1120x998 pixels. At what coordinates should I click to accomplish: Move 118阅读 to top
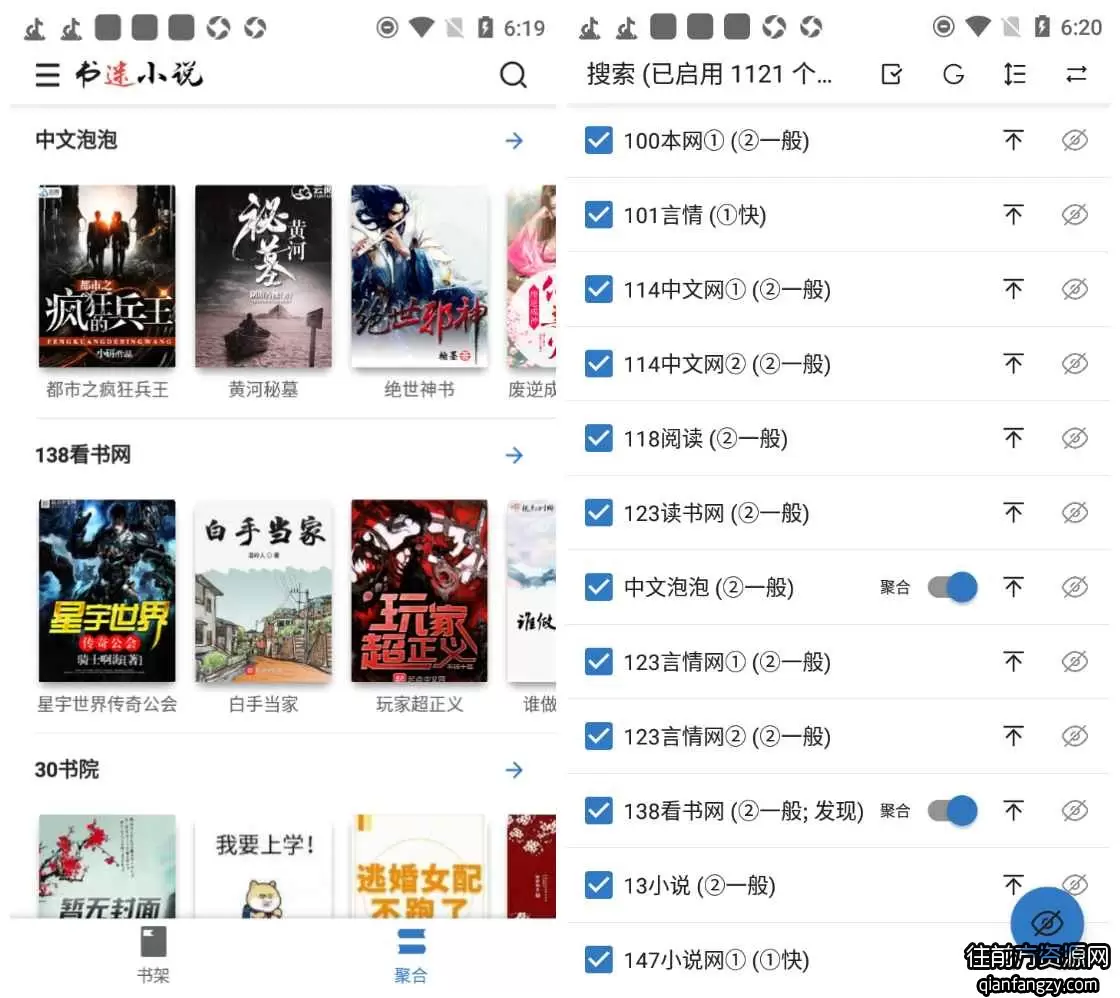click(1013, 438)
